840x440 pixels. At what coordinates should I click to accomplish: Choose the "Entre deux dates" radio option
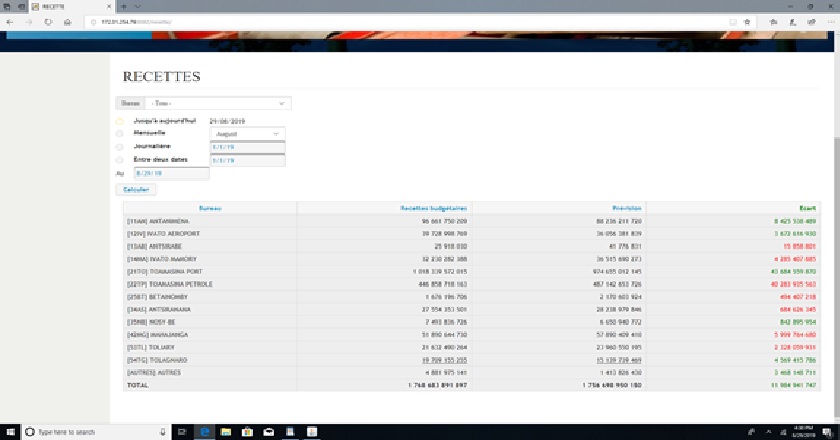(120, 160)
